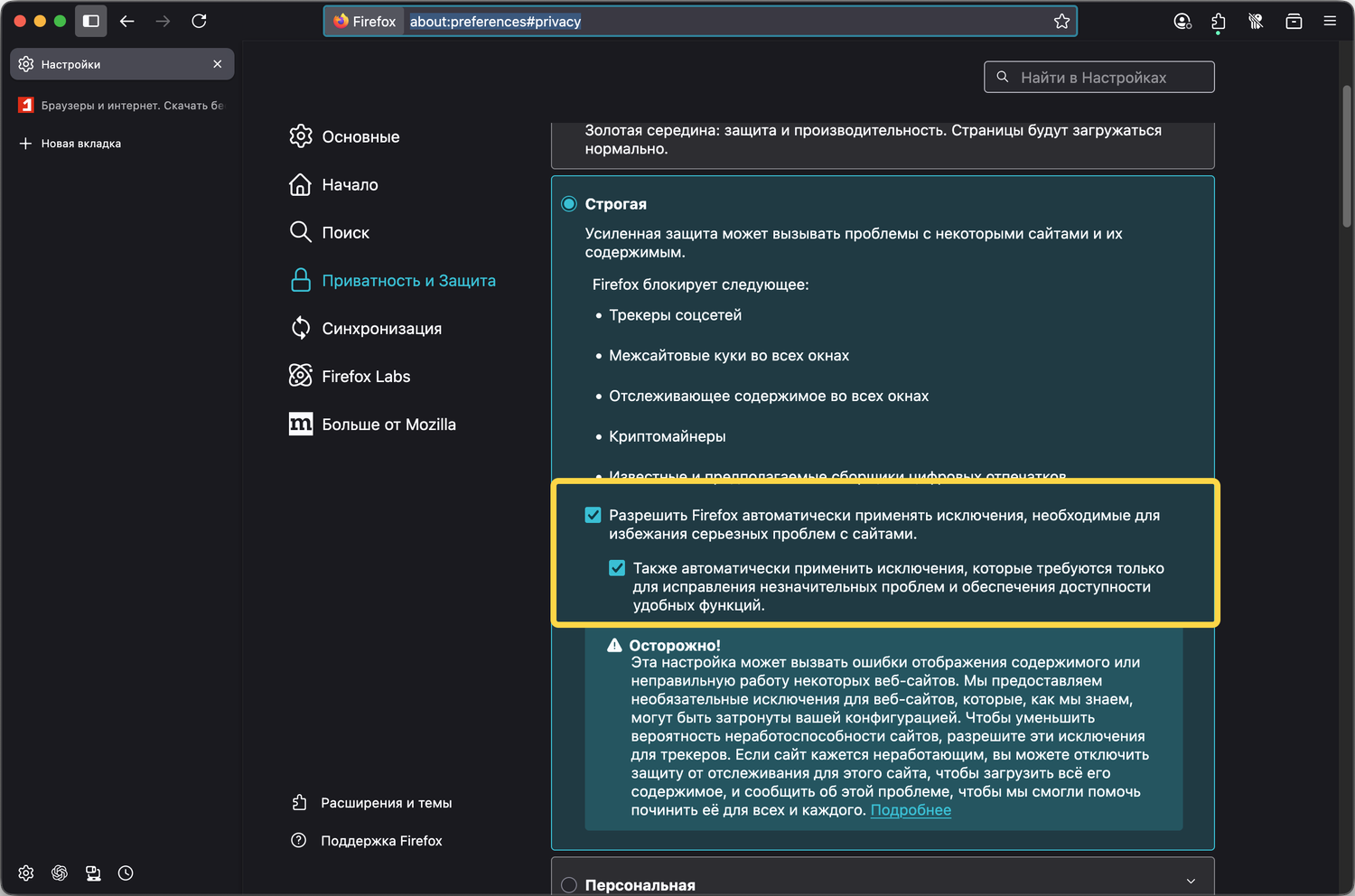Select the Персональная radio button

pyautogui.click(x=569, y=885)
